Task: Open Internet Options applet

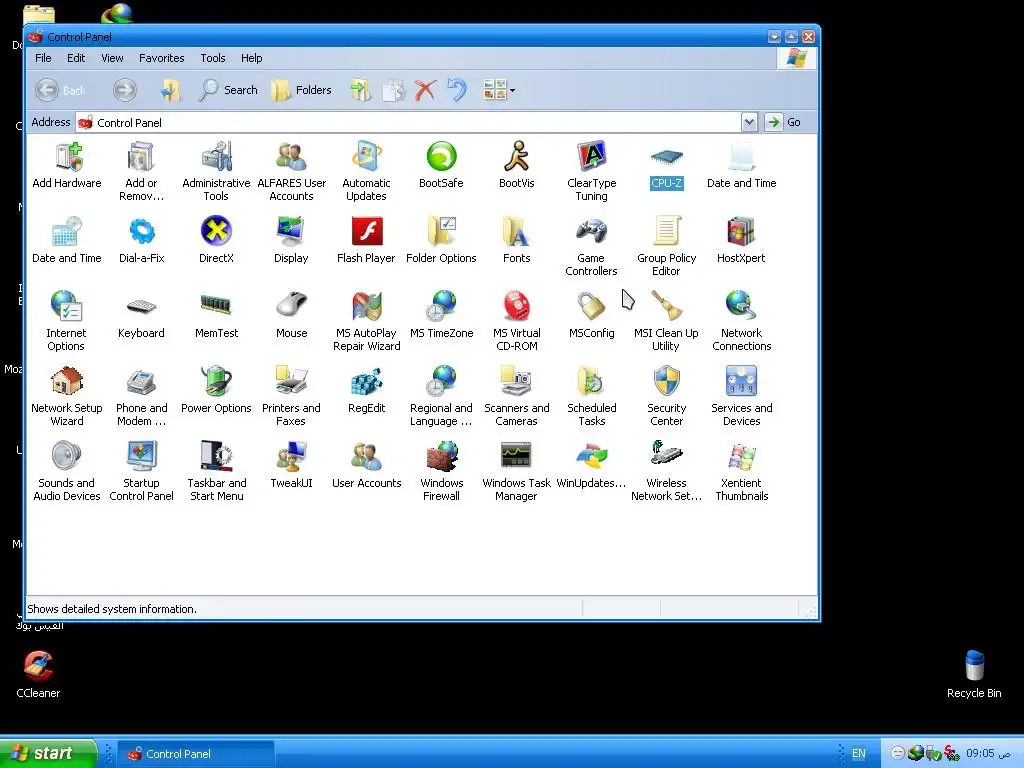Action: click(66, 321)
